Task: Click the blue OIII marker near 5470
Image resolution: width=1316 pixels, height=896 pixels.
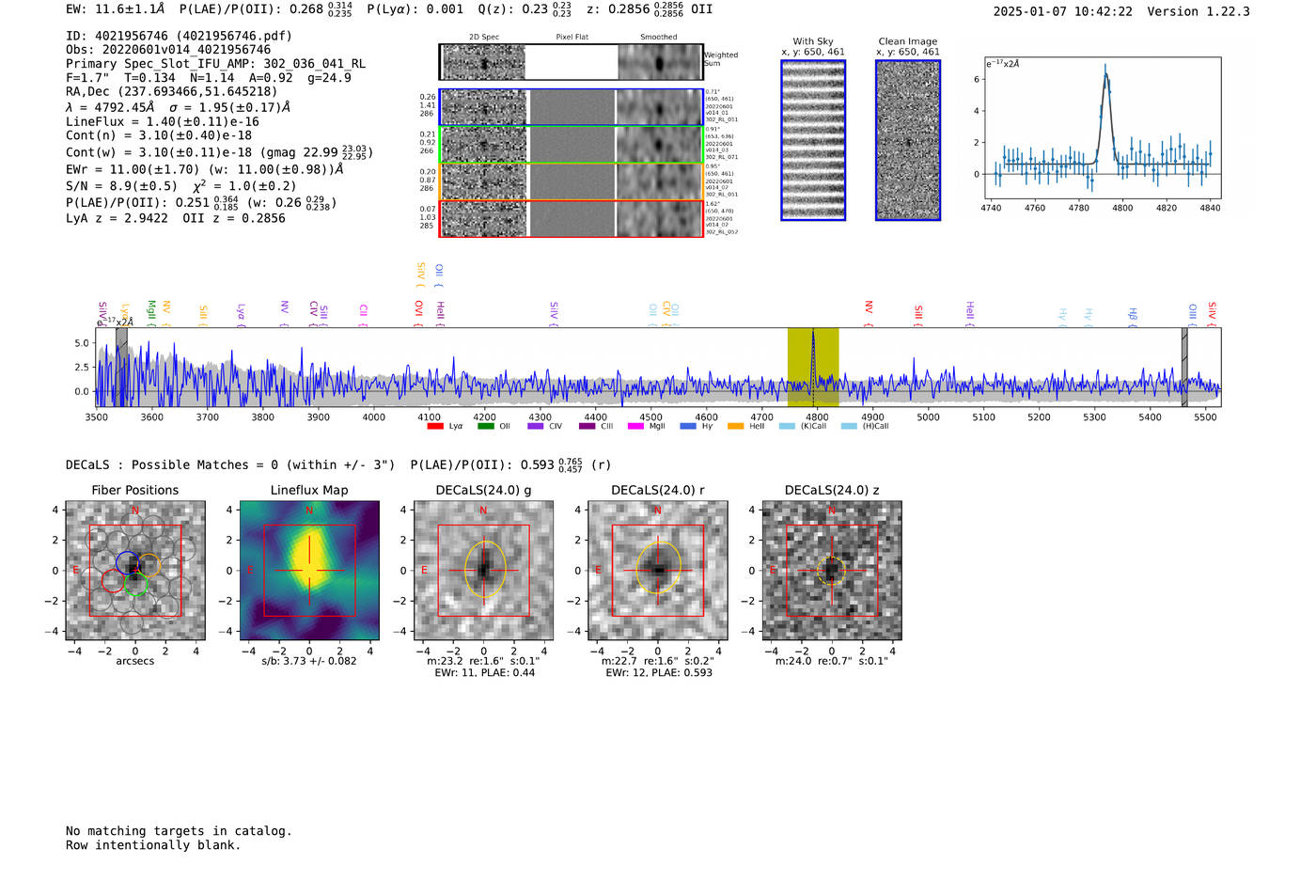Action: coord(1193,314)
